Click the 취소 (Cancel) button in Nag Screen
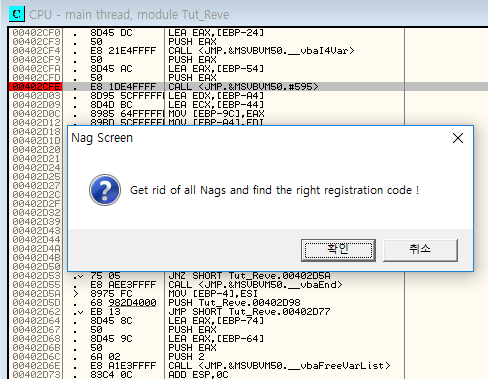Viewport: 488px width, 379px height. click(x=420, y=250)
